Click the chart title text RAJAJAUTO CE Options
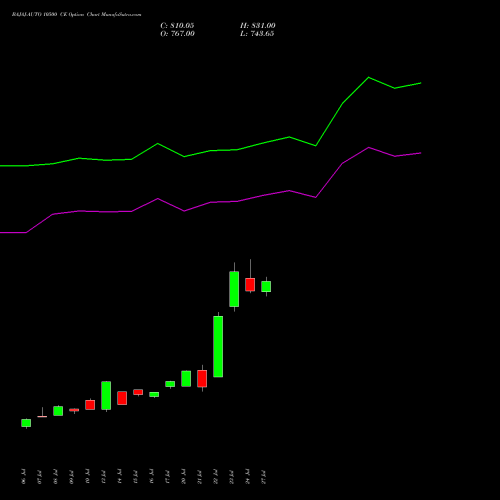Image resolution: width=500 pixels, height=500 pixels. tap(76, 15)
